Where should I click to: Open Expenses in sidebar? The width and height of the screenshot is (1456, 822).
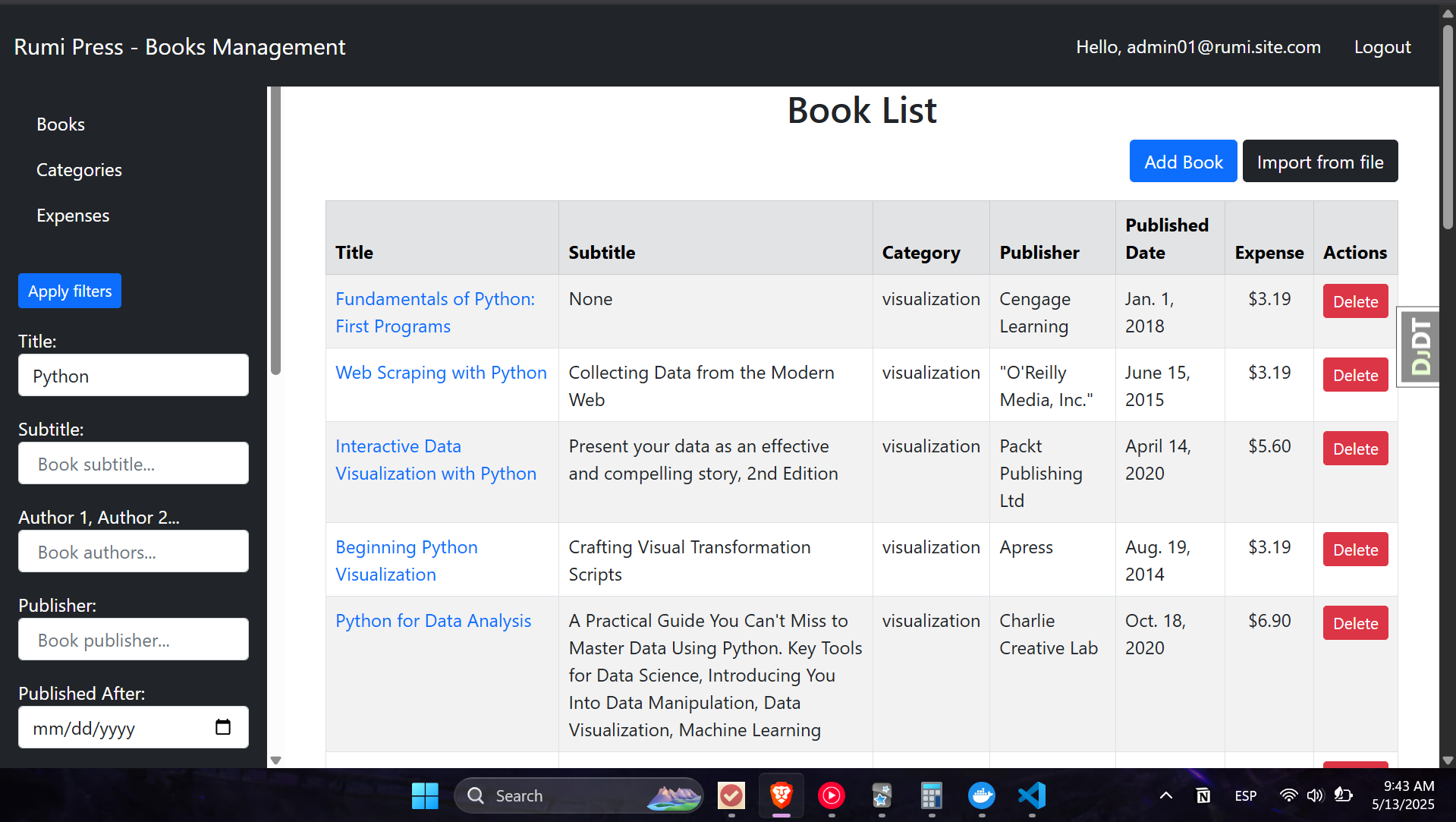click(73, 216)
